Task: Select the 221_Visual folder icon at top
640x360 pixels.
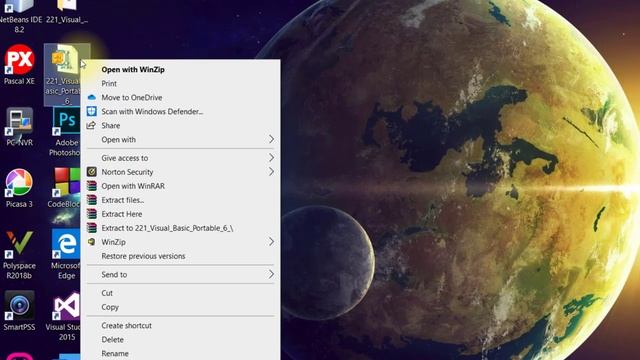Action: [x=67, y=12]
